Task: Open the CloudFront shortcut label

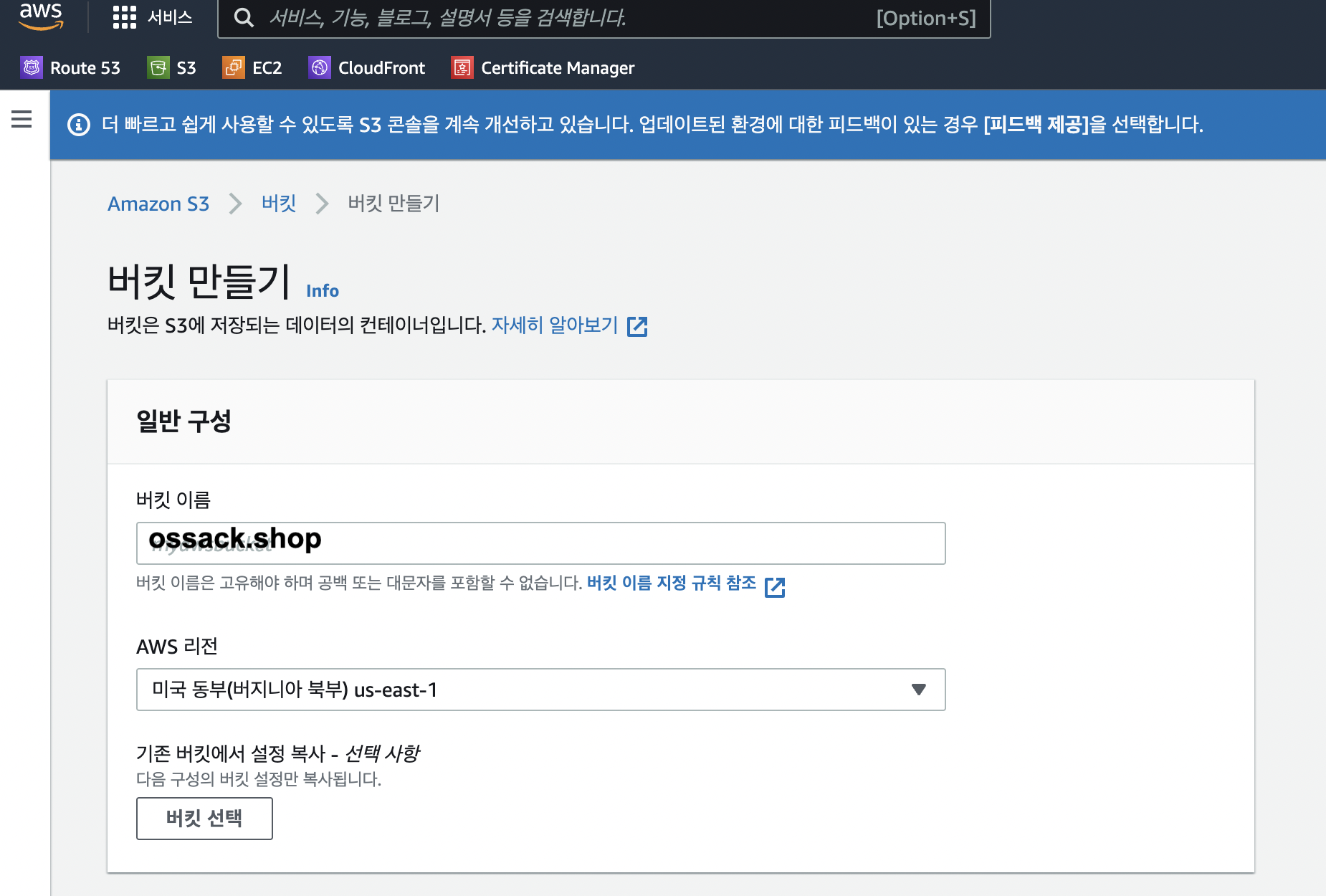Action: click(382, 68)
